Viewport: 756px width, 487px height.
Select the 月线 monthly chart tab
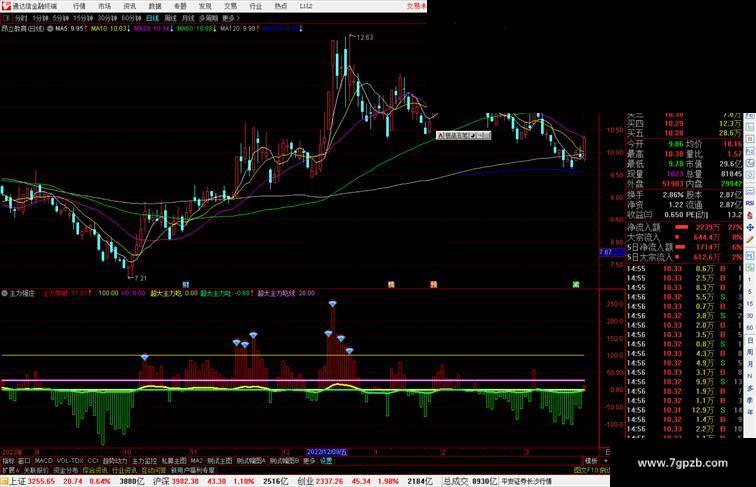188,18
